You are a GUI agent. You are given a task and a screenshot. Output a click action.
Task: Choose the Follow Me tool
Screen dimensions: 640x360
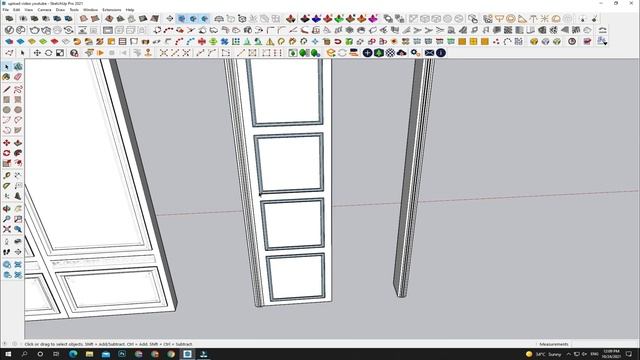[x=18, y=153]
